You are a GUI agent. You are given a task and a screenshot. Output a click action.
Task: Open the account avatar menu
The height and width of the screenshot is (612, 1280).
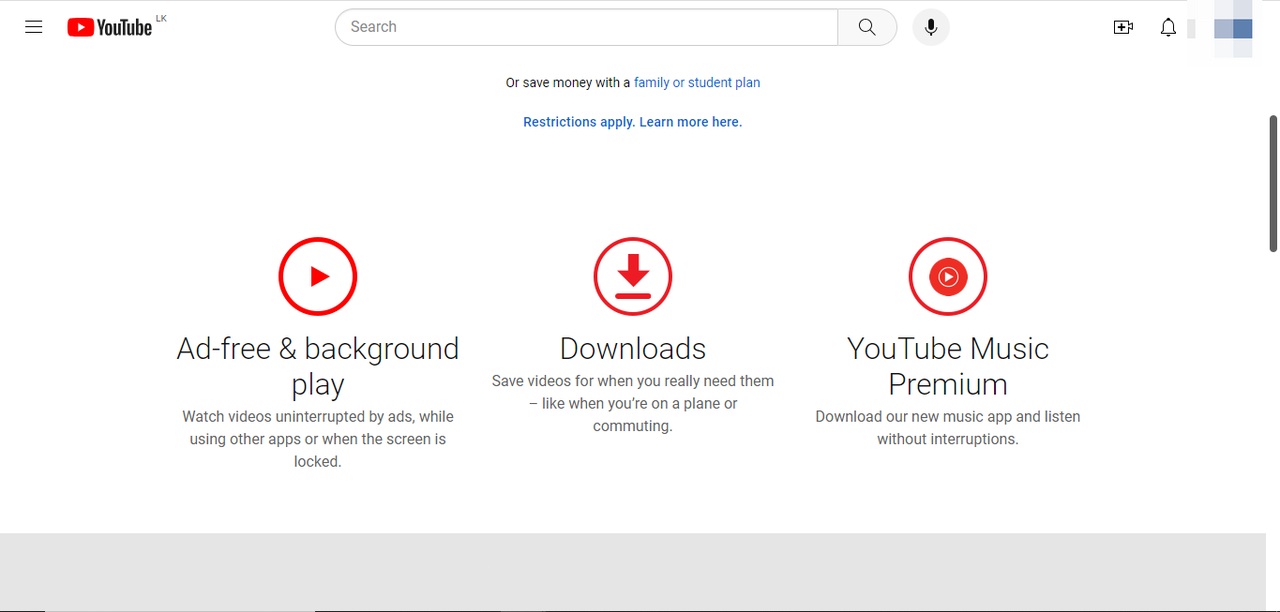tap(1233, 28)
